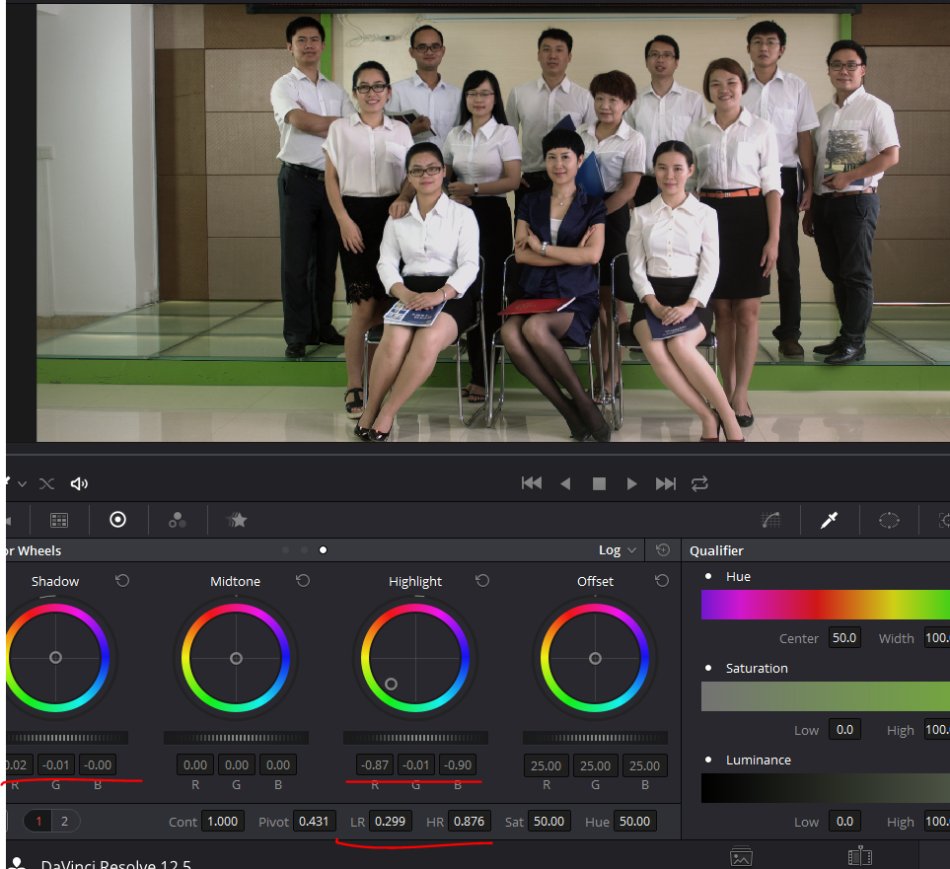Toggle the Hue qualifier on or off
The height and width of the screenshot is (869, 950).
tap(708, 576)
